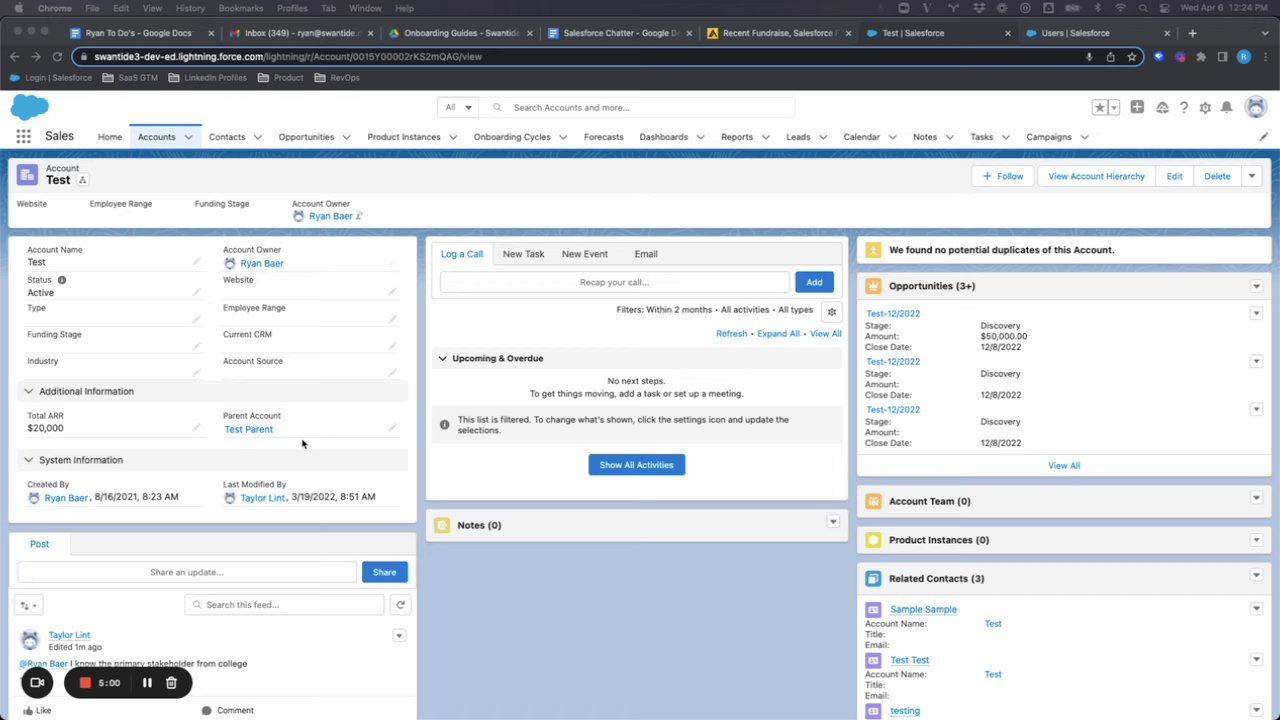
Task: Click the Comment icon on the post
Action: 207,710
